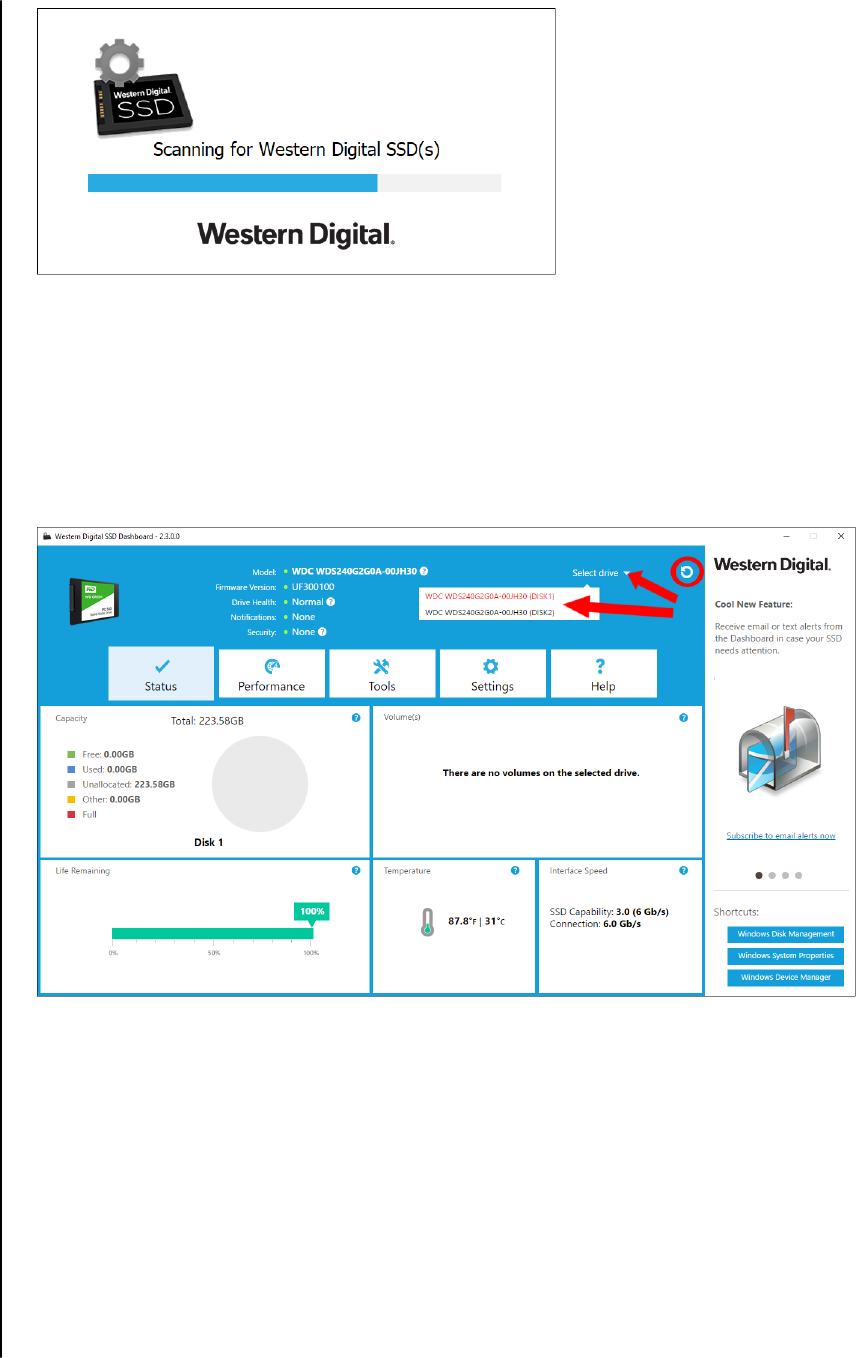
Task: Click Interface Speed panel help icon
Action: click(x=683, y=871)
